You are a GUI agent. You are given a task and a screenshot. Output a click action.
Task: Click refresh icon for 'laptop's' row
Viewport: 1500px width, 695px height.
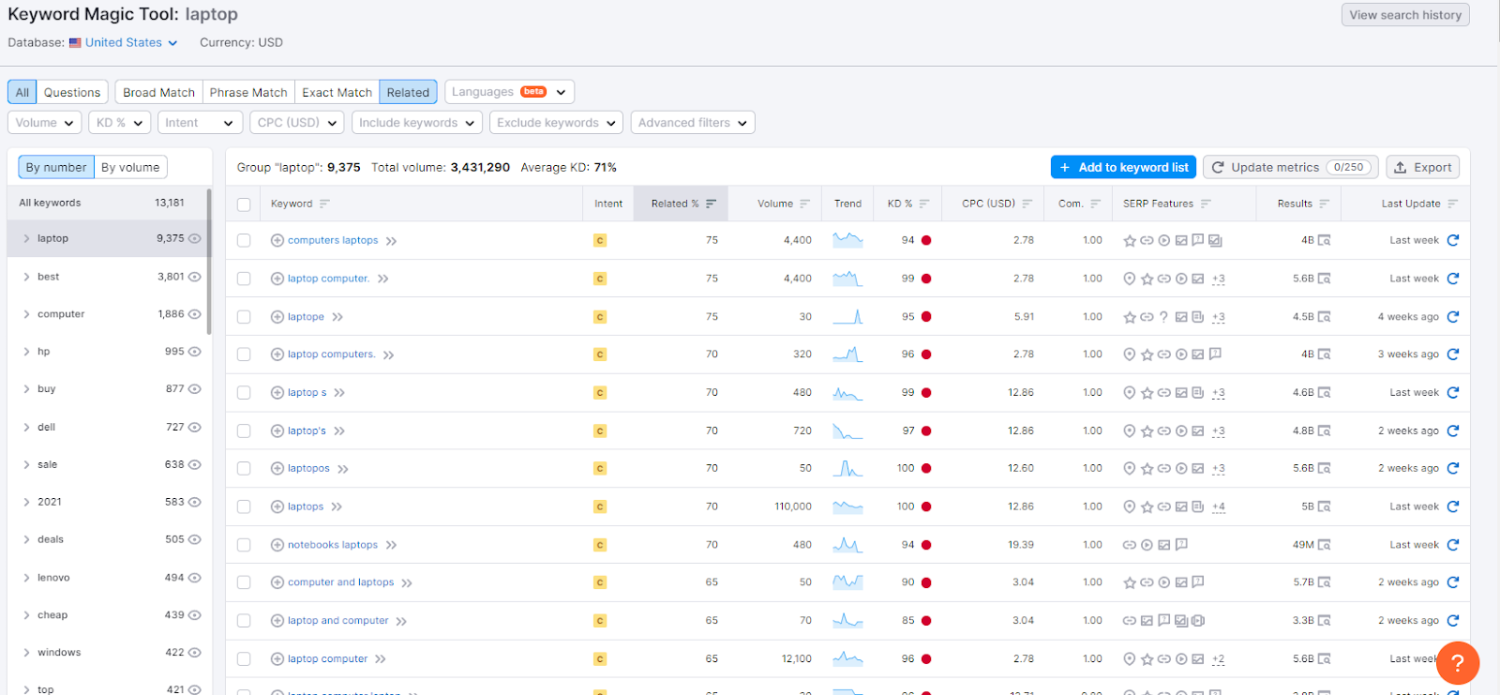[x=1453, y=431]
